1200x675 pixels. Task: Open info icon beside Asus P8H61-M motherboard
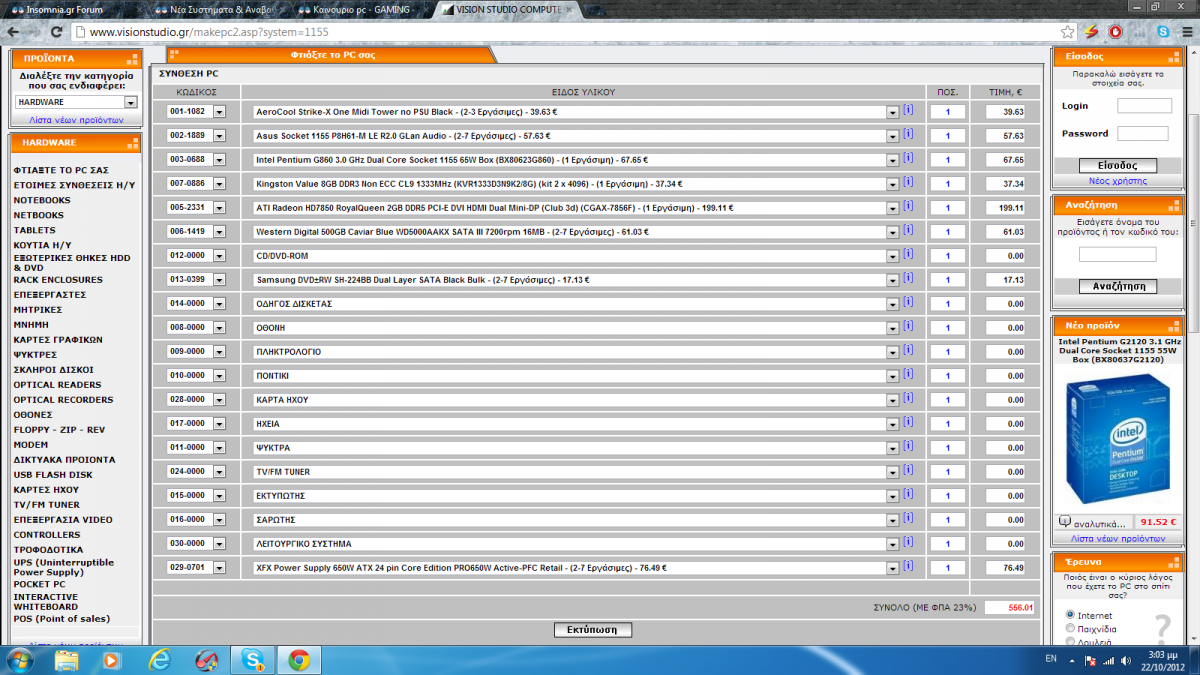[908, 134]
